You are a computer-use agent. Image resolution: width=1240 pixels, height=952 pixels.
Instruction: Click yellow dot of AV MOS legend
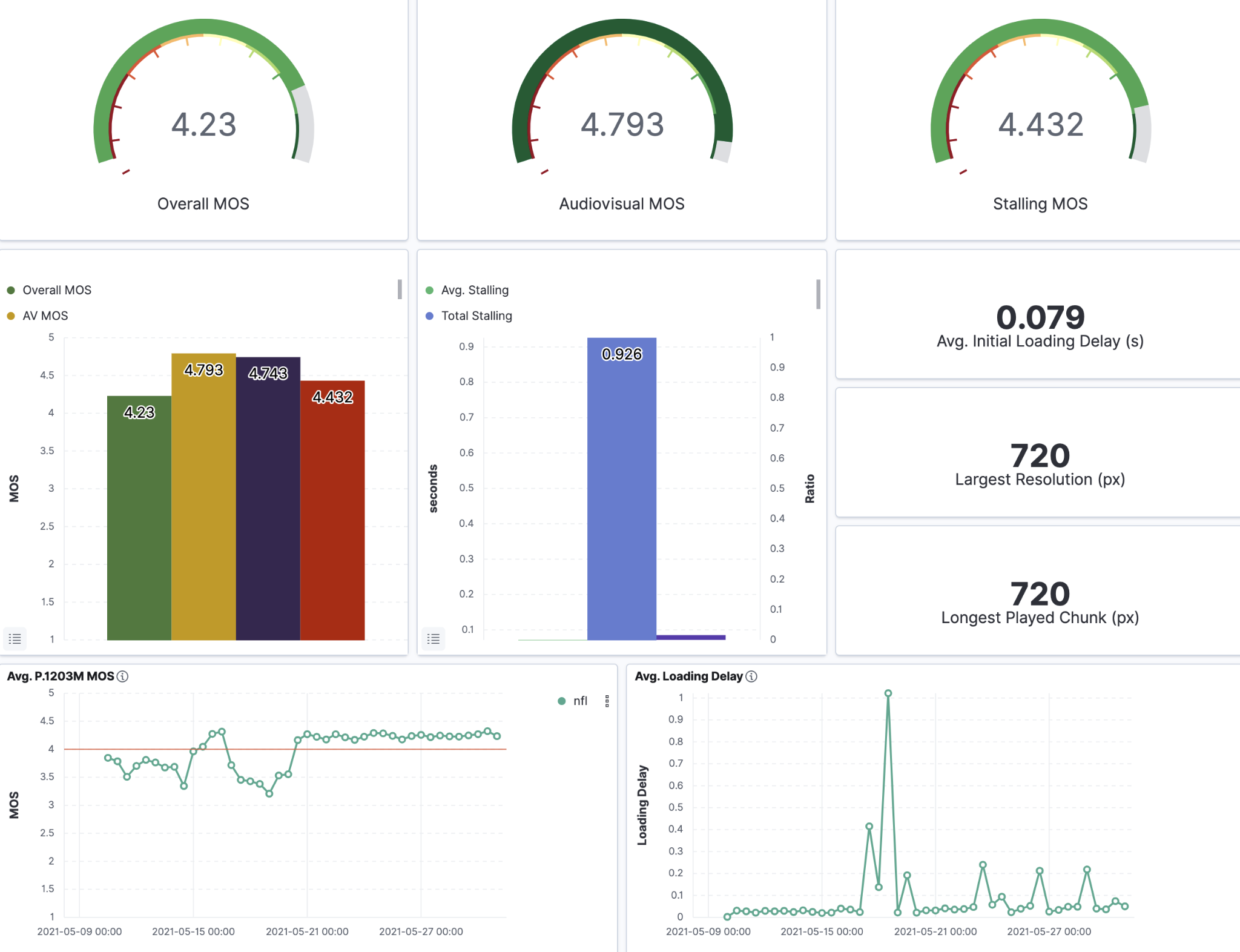point(11,316)
